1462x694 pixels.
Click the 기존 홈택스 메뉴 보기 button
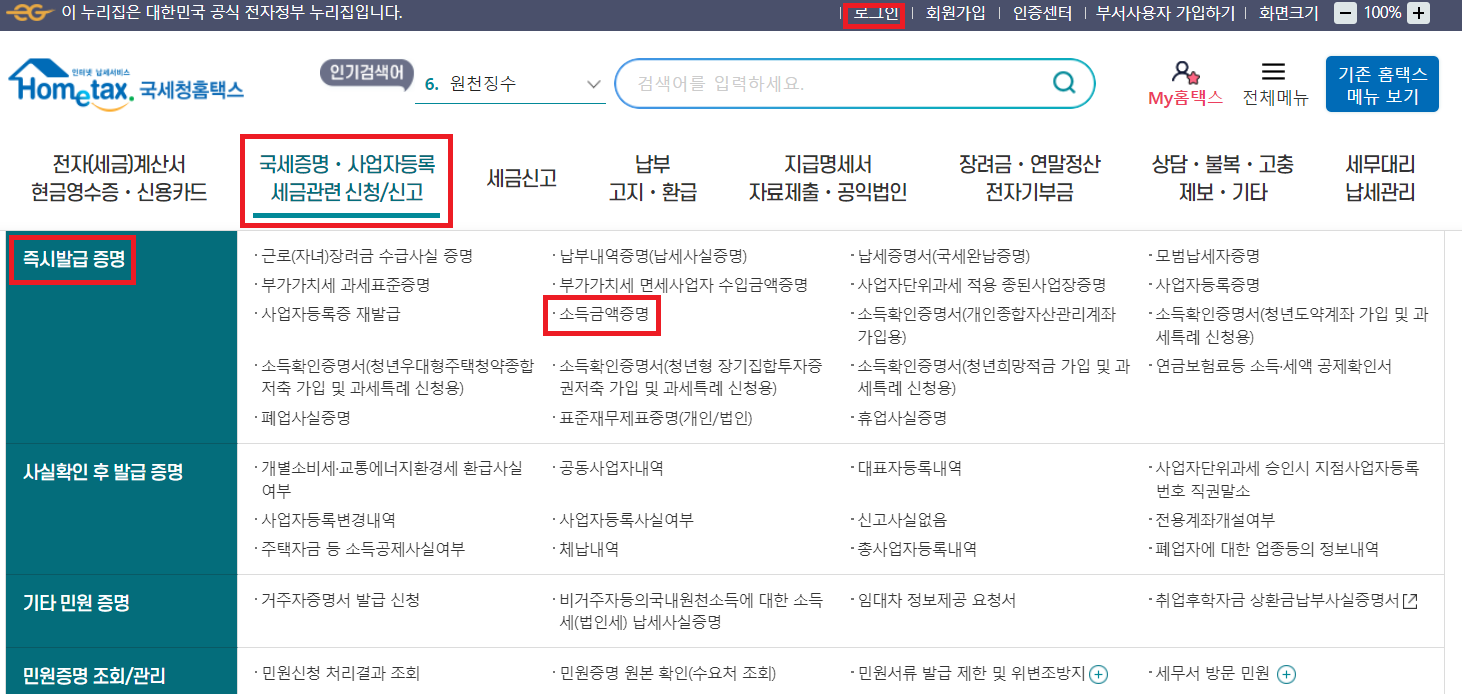tap(1381, 84)
